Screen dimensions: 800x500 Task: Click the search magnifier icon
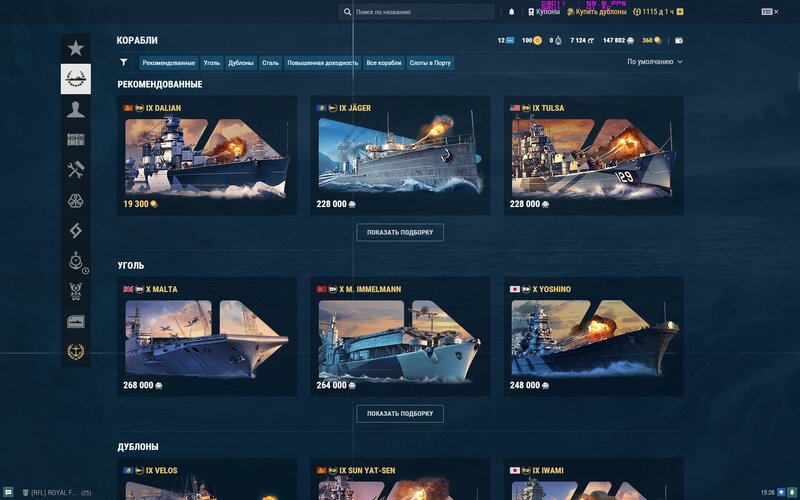(347, 12)
